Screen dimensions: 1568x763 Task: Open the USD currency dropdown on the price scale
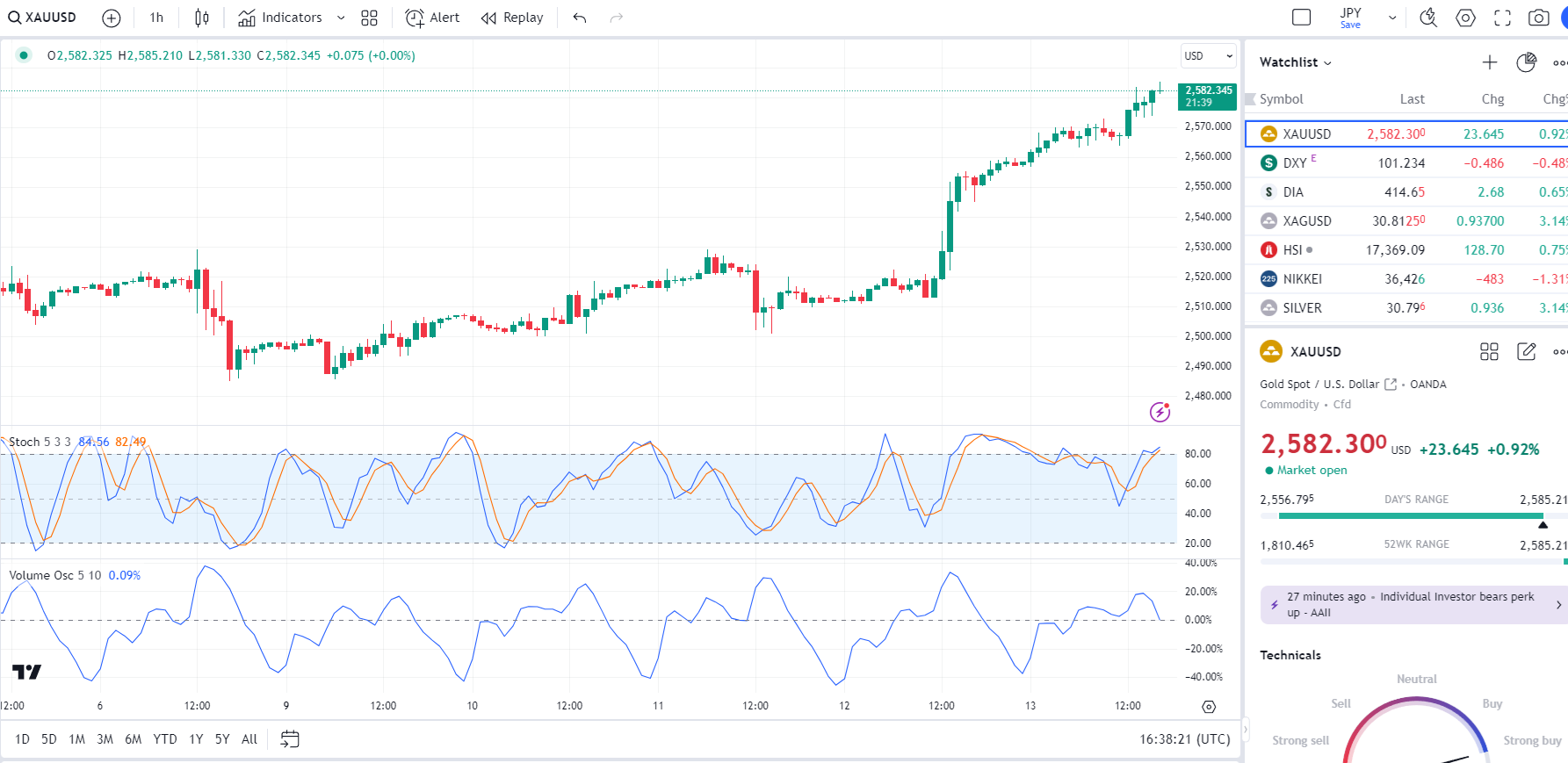[x=1208, y=55]
